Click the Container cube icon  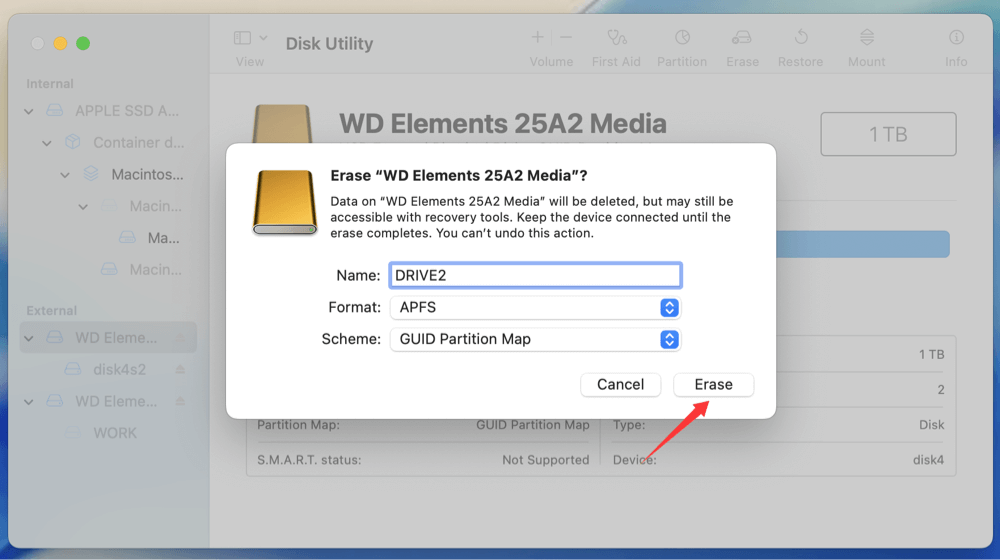click(73, 142)
